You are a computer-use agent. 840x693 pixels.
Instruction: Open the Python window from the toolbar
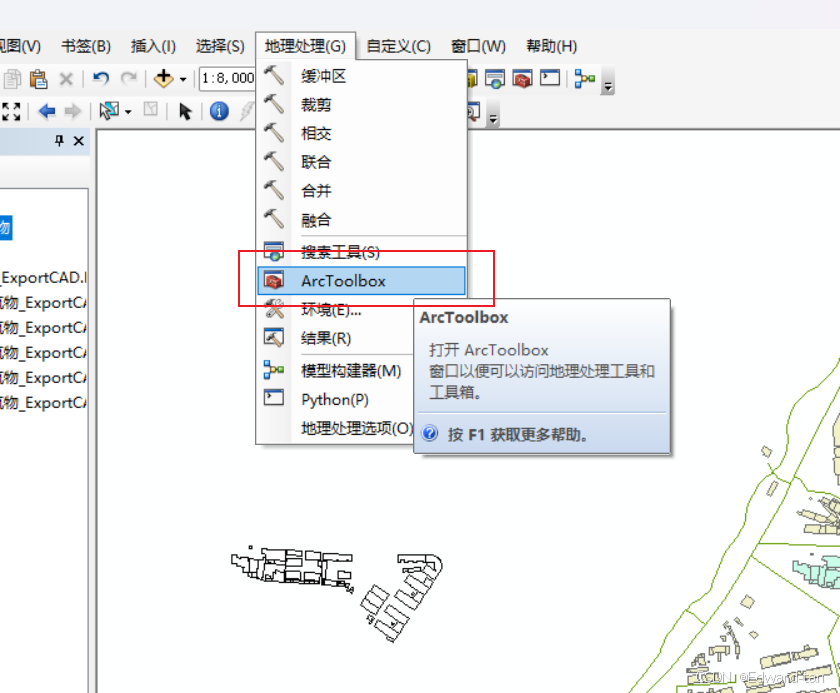[548, 78]
